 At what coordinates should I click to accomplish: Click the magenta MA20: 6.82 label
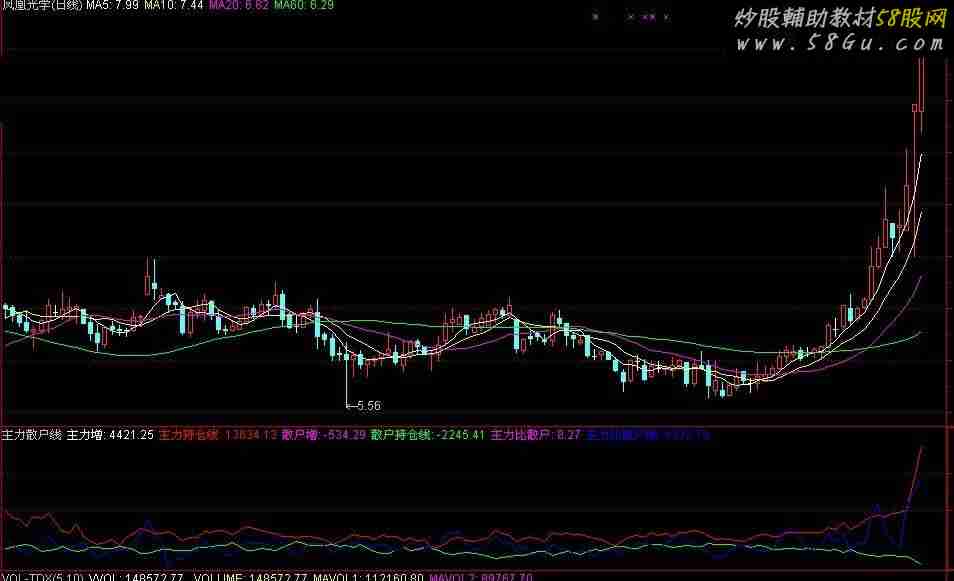point(239,6)
